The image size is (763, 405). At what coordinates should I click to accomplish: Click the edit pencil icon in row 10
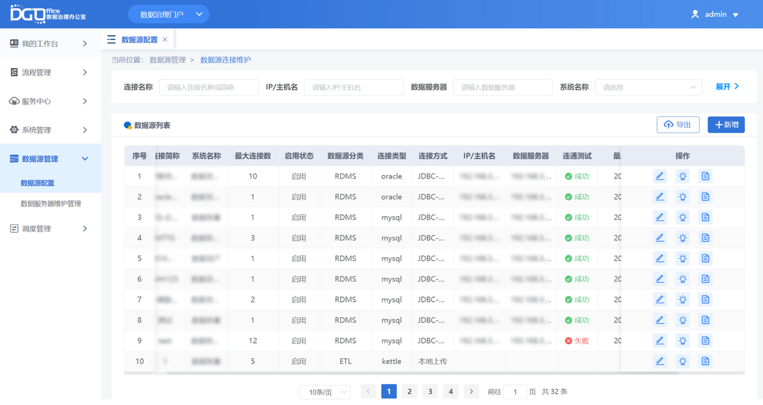659,361
